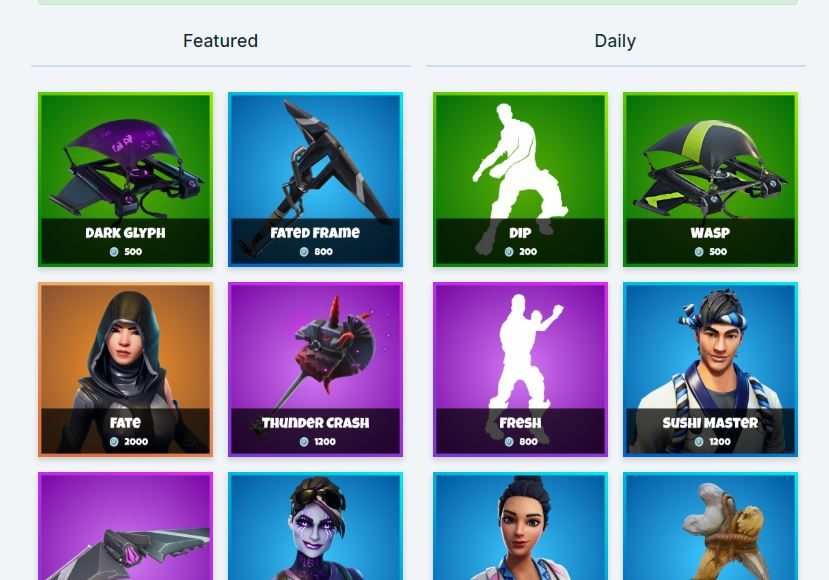Choose the Wasp glider item
Viewport: 829px width, 580px height.
pyautogui.click(x=710, y=179)
